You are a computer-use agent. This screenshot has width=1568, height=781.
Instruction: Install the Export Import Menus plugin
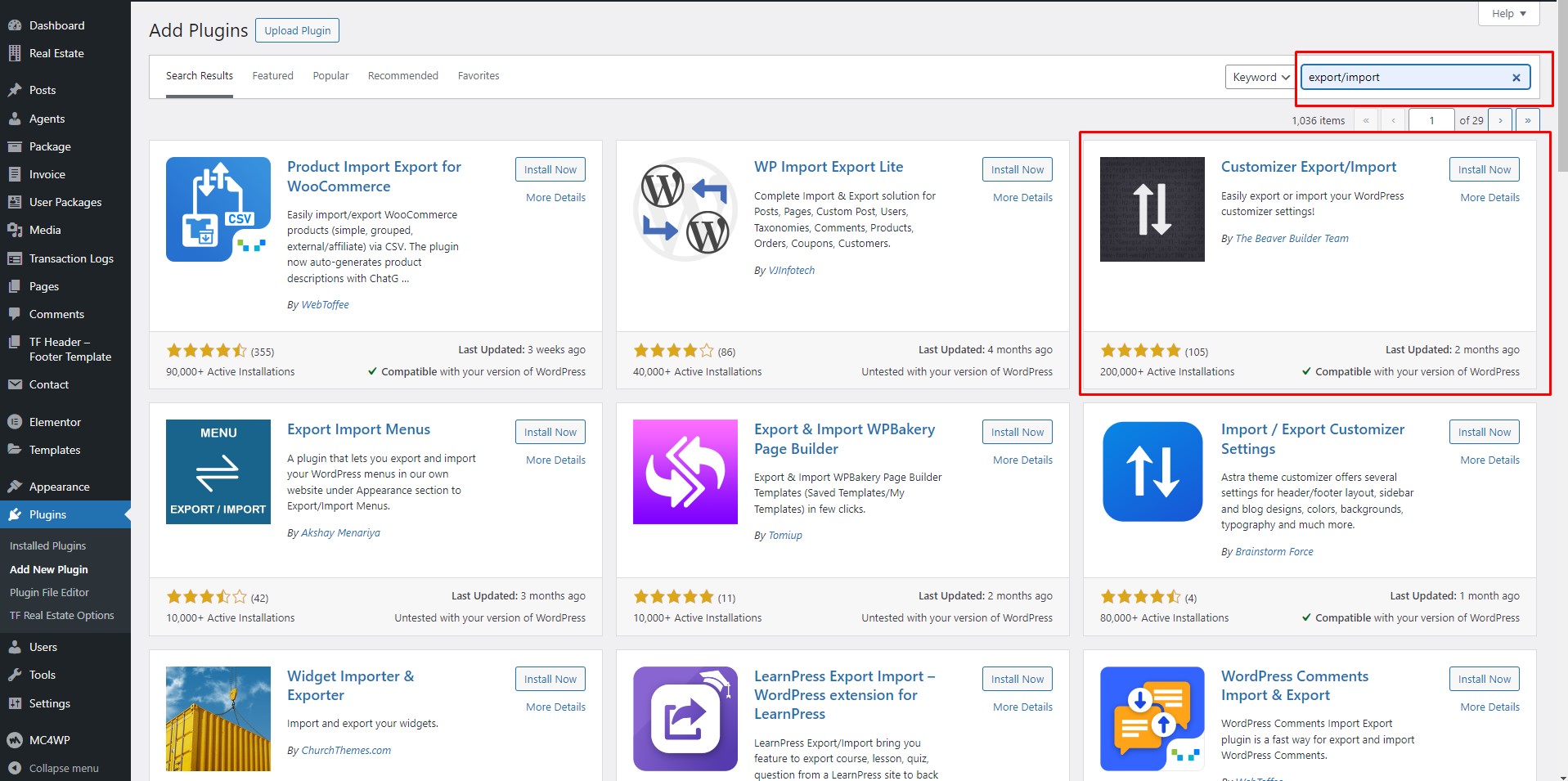(550, 432)
